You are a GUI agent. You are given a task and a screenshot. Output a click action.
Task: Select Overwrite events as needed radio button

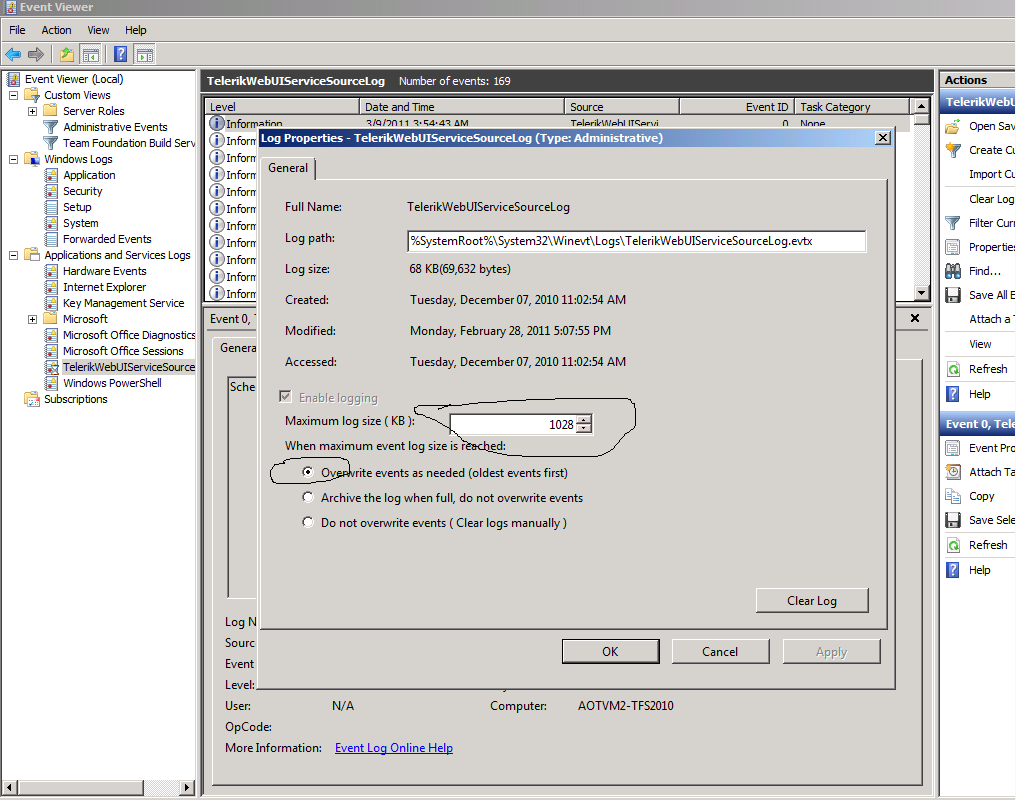point(308,472)
